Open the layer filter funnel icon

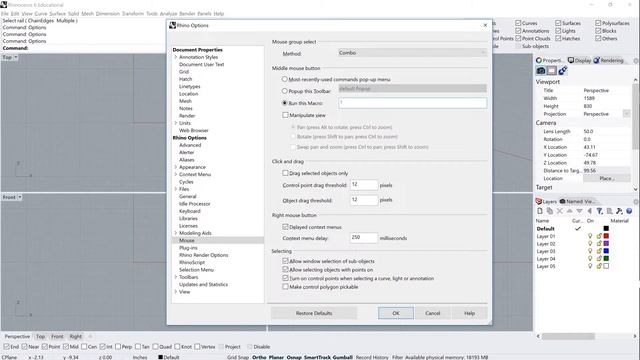click(600, 211)
